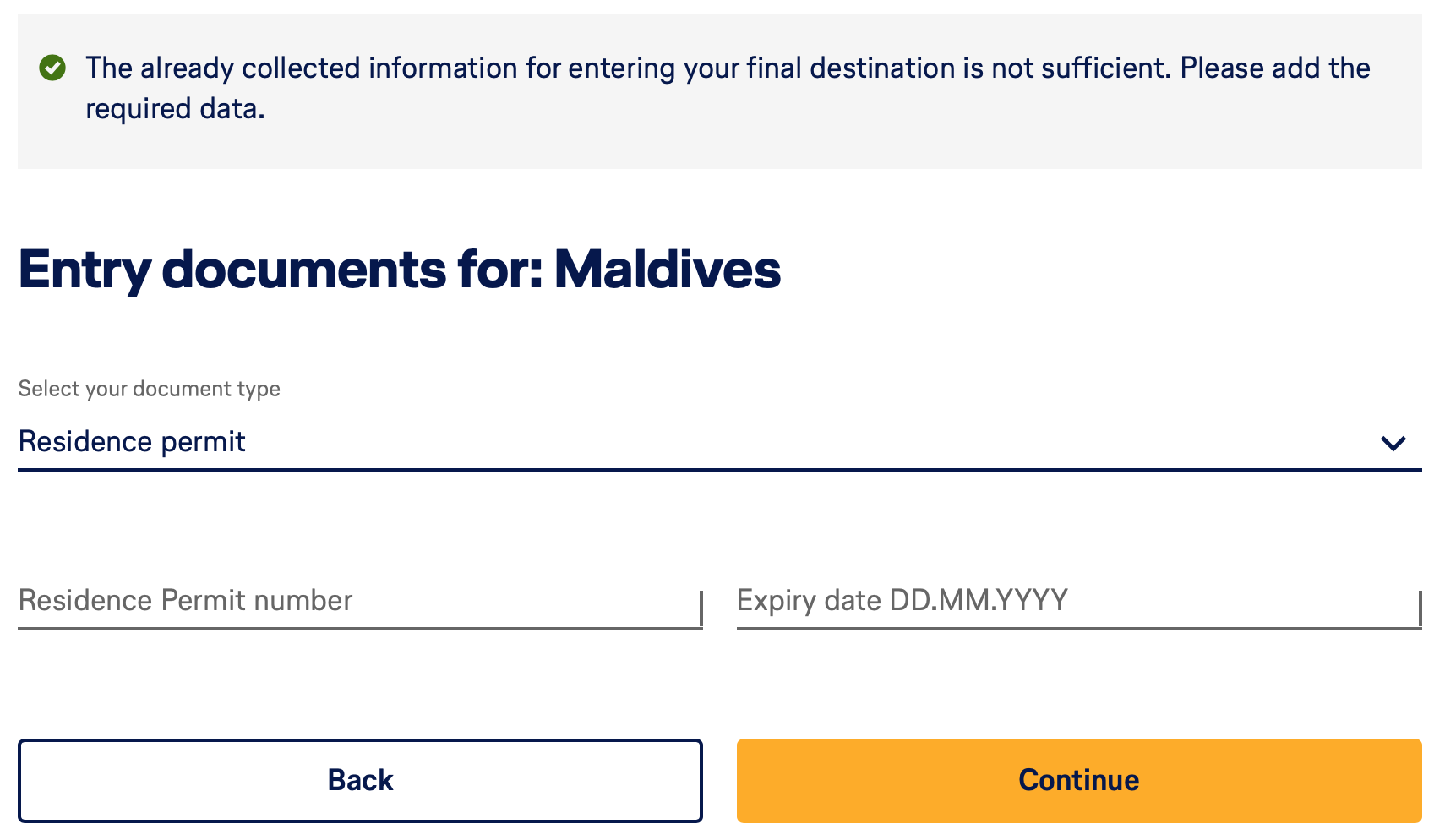
Task: Select the 'Residence permit' dropdown value
Action: click(x=132, y=442)
